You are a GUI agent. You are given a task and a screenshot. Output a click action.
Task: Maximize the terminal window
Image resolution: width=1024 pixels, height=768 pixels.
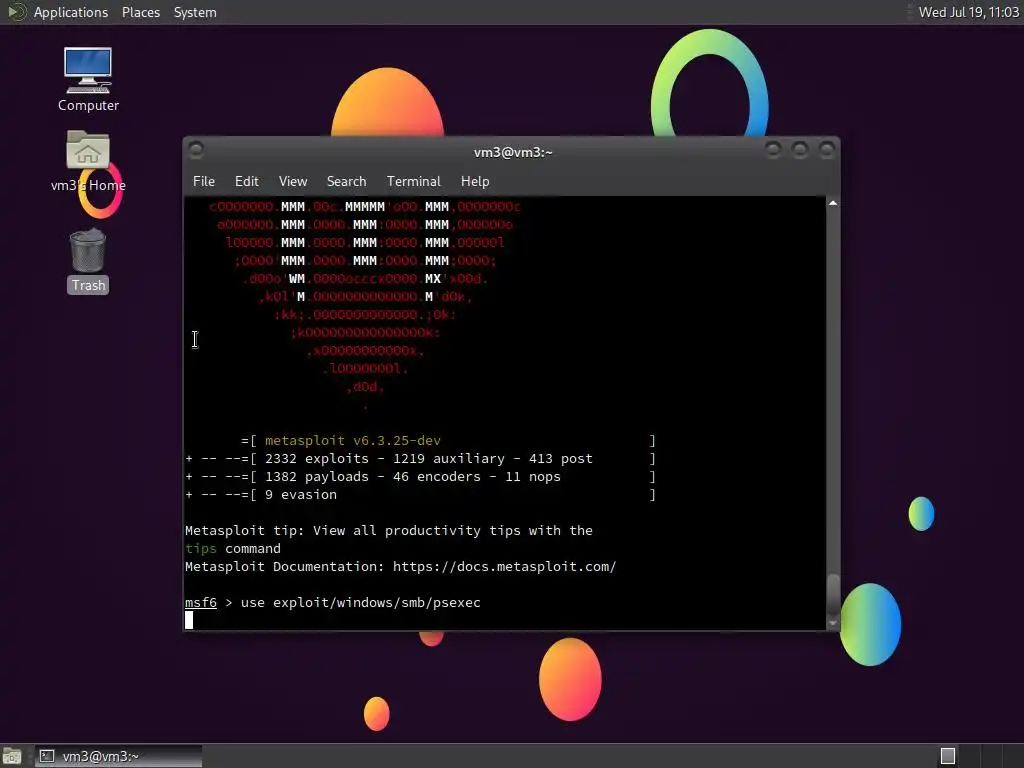coord(800,150)
